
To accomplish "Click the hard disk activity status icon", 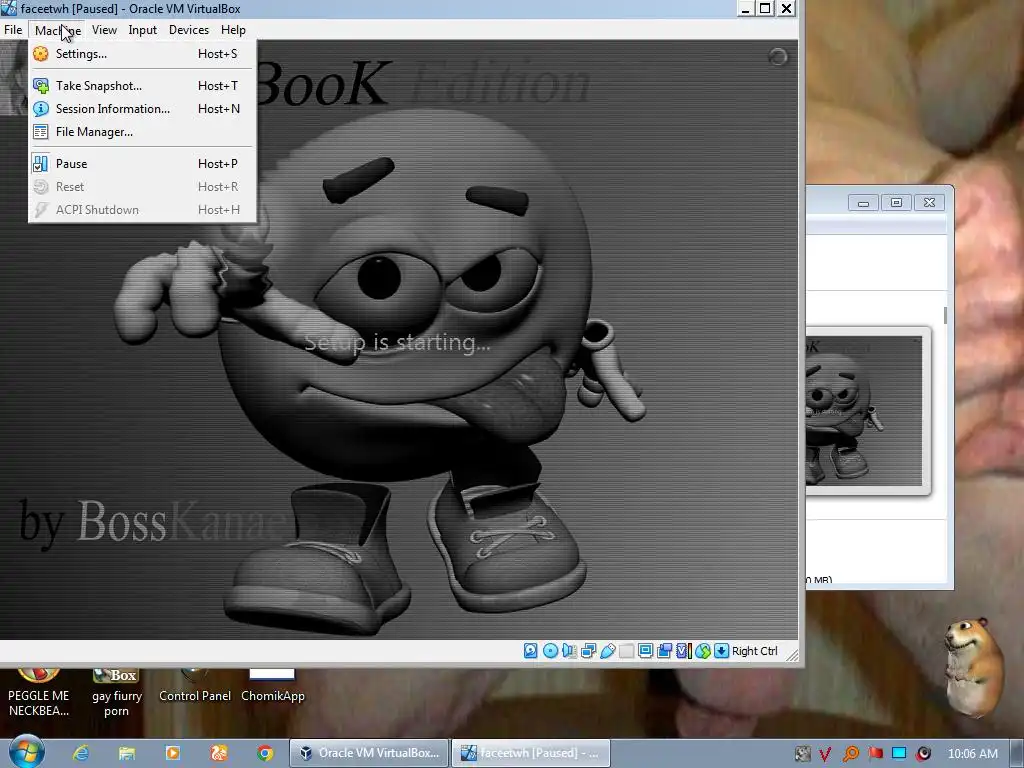I will pos(530,650).
